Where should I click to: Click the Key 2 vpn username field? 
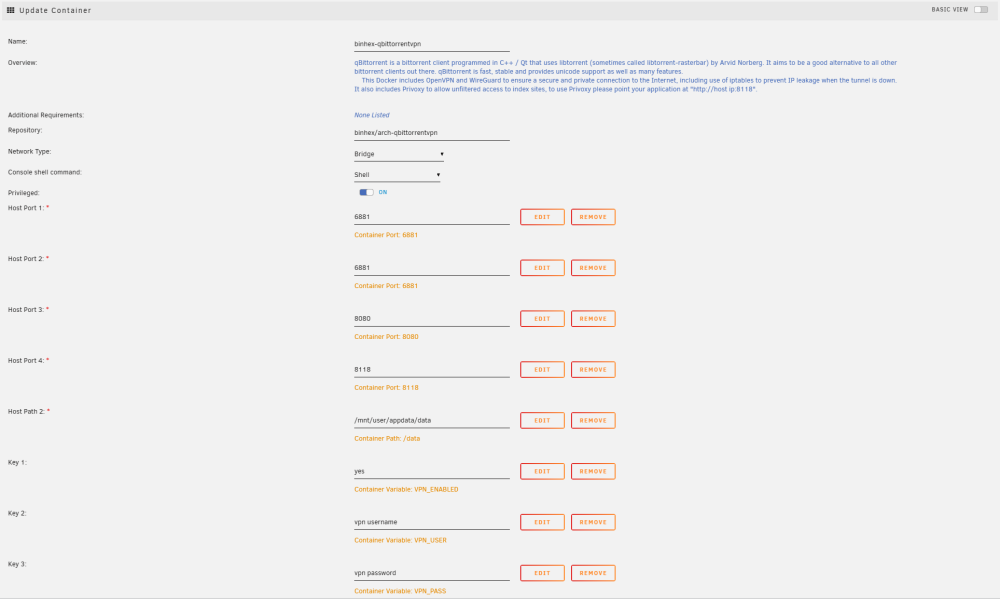coord(432,522)
